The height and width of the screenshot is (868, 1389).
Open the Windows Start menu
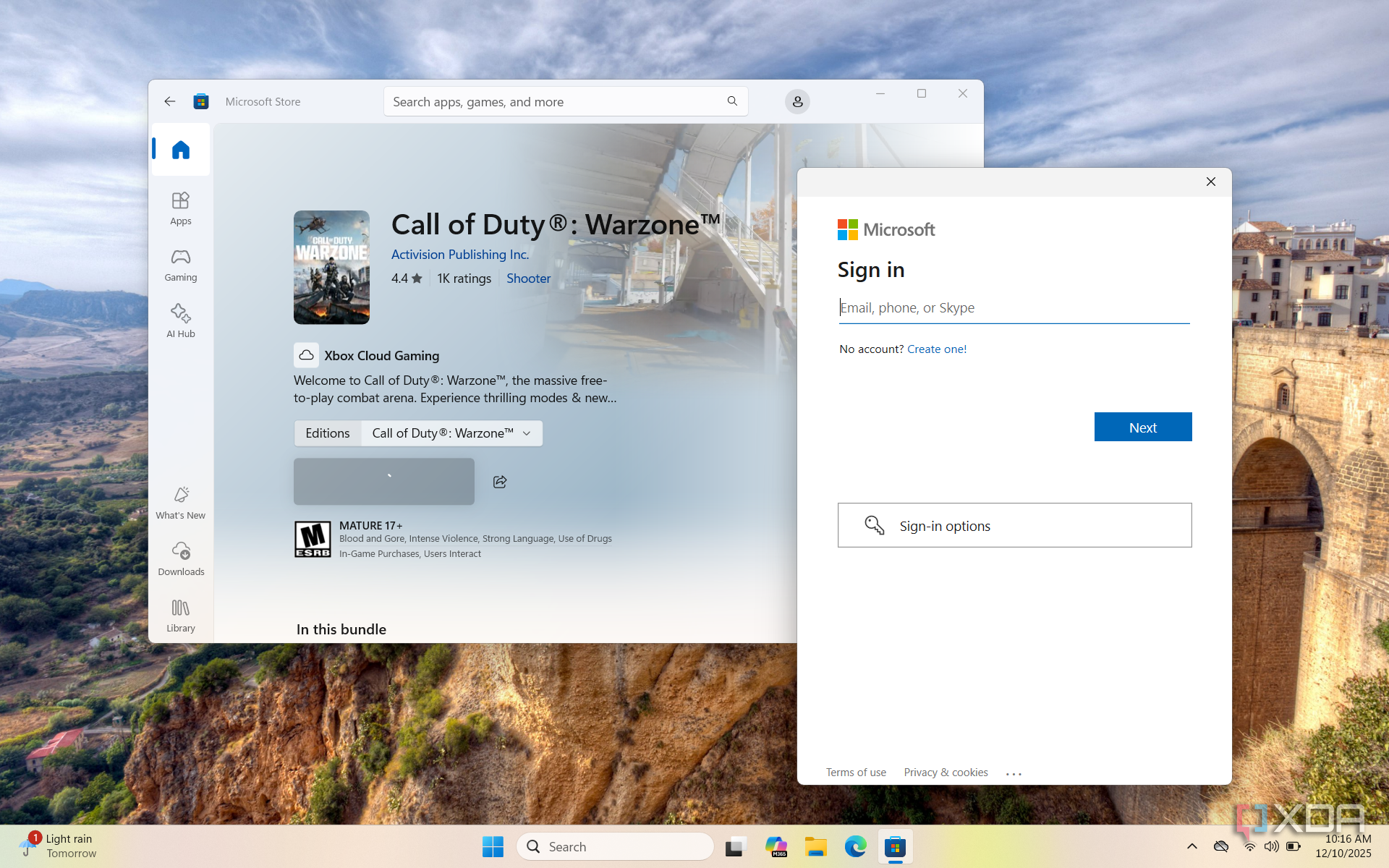[x=493, y=846]
